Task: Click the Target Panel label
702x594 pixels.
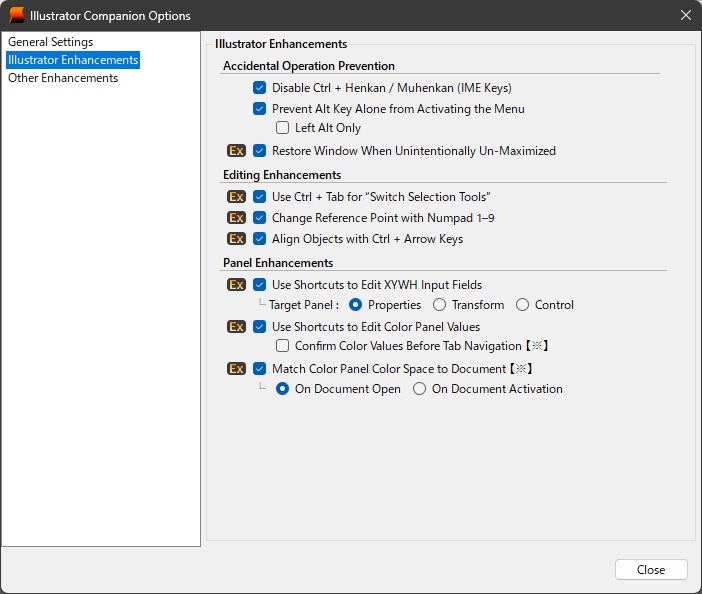Action: 304,305
